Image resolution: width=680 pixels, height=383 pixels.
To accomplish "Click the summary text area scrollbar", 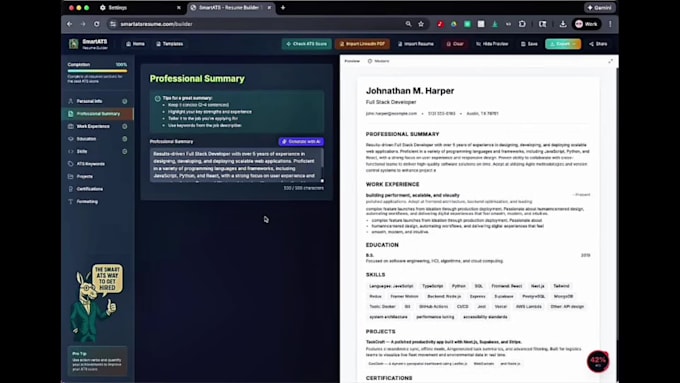I will click(322, 159).
